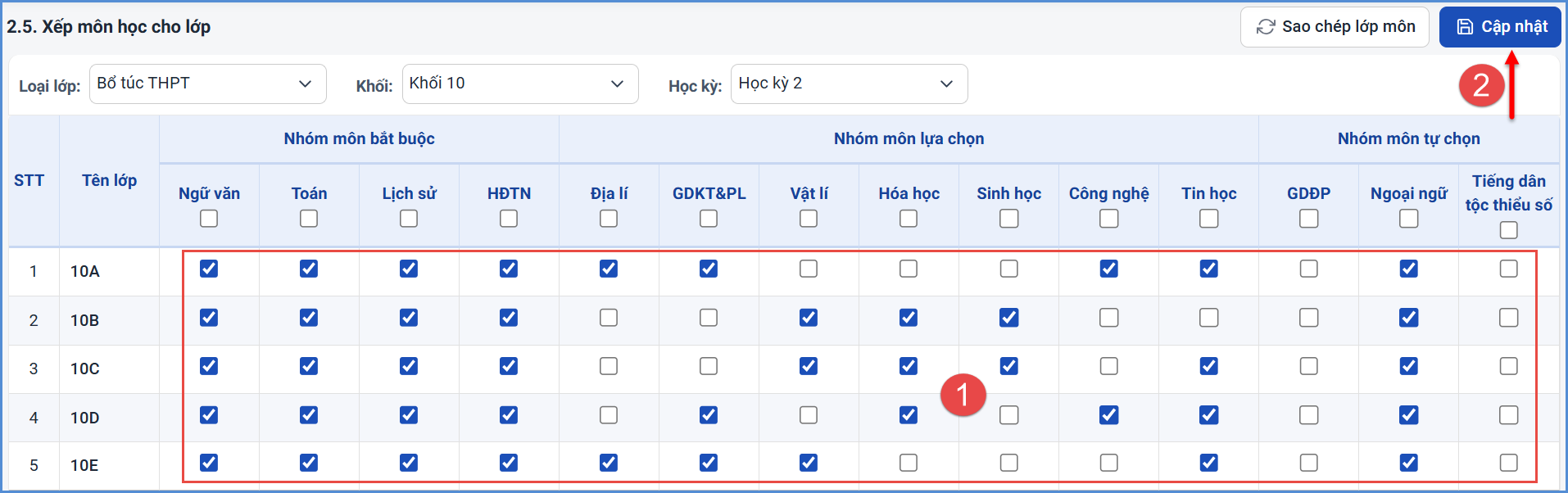
Task: Uncheck Toán for class 10C
Action: click(x=309, y=366)
